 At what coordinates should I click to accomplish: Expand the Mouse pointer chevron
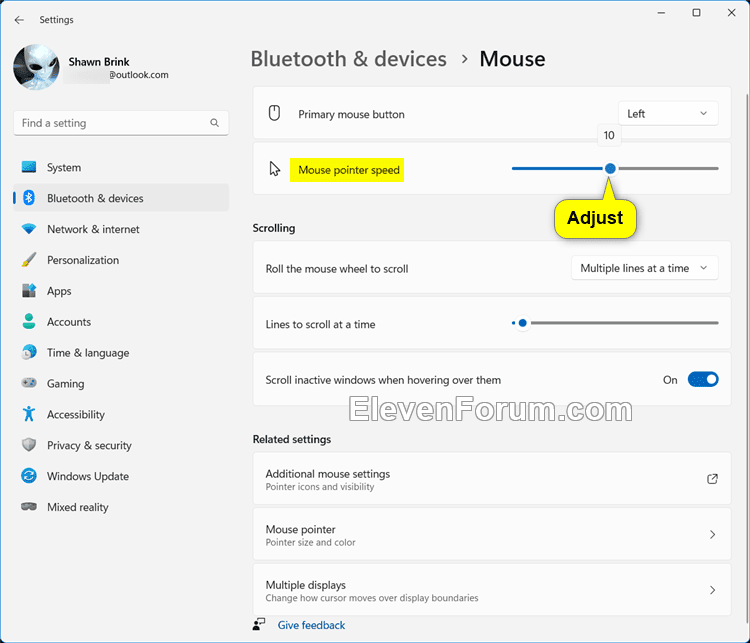coord(712,534)
